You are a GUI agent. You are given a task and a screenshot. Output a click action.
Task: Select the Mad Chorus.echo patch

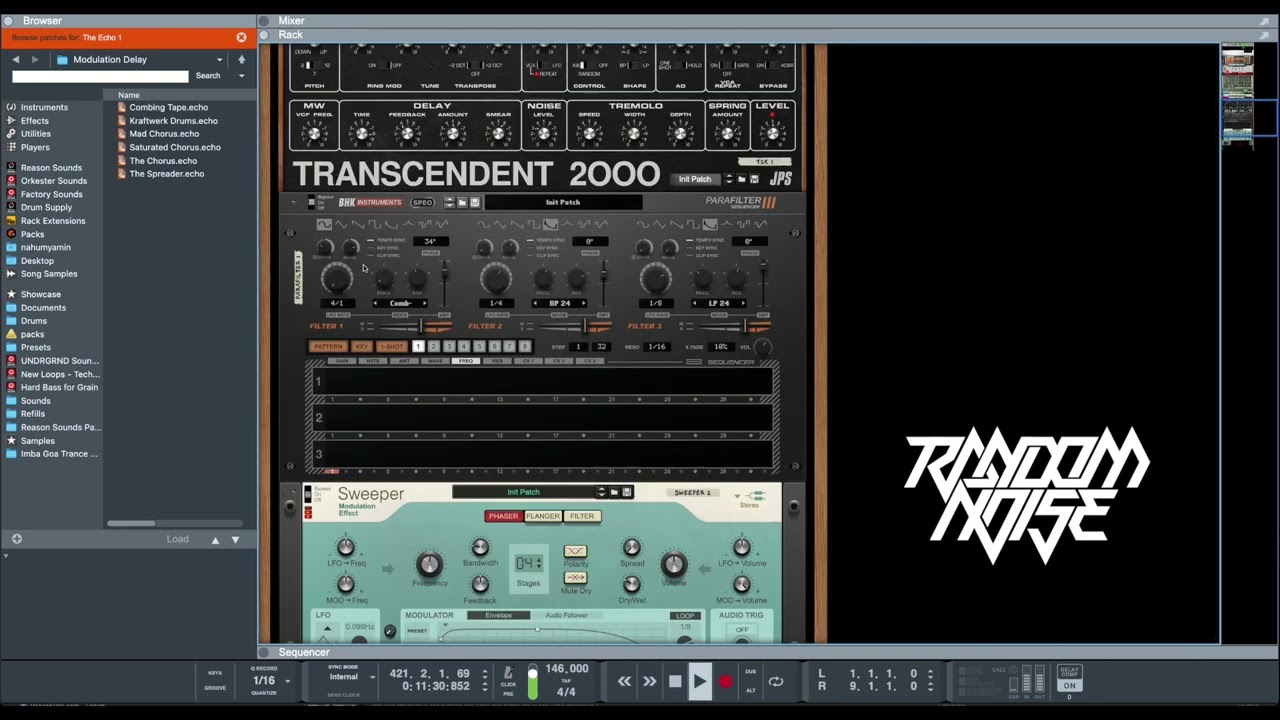pyautogui.click(x=164, y=133)
